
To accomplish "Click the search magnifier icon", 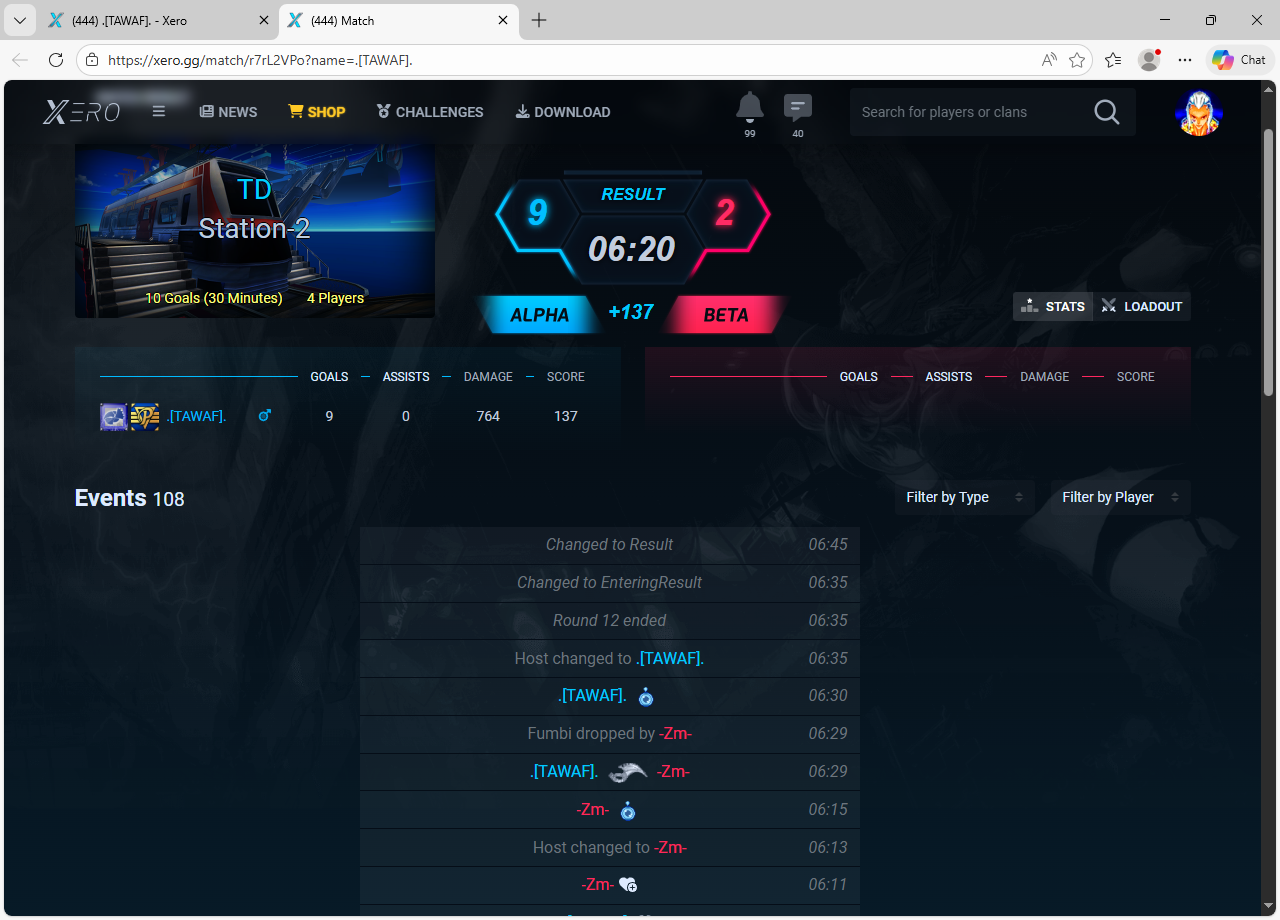I will click(x=1106, y=112).
